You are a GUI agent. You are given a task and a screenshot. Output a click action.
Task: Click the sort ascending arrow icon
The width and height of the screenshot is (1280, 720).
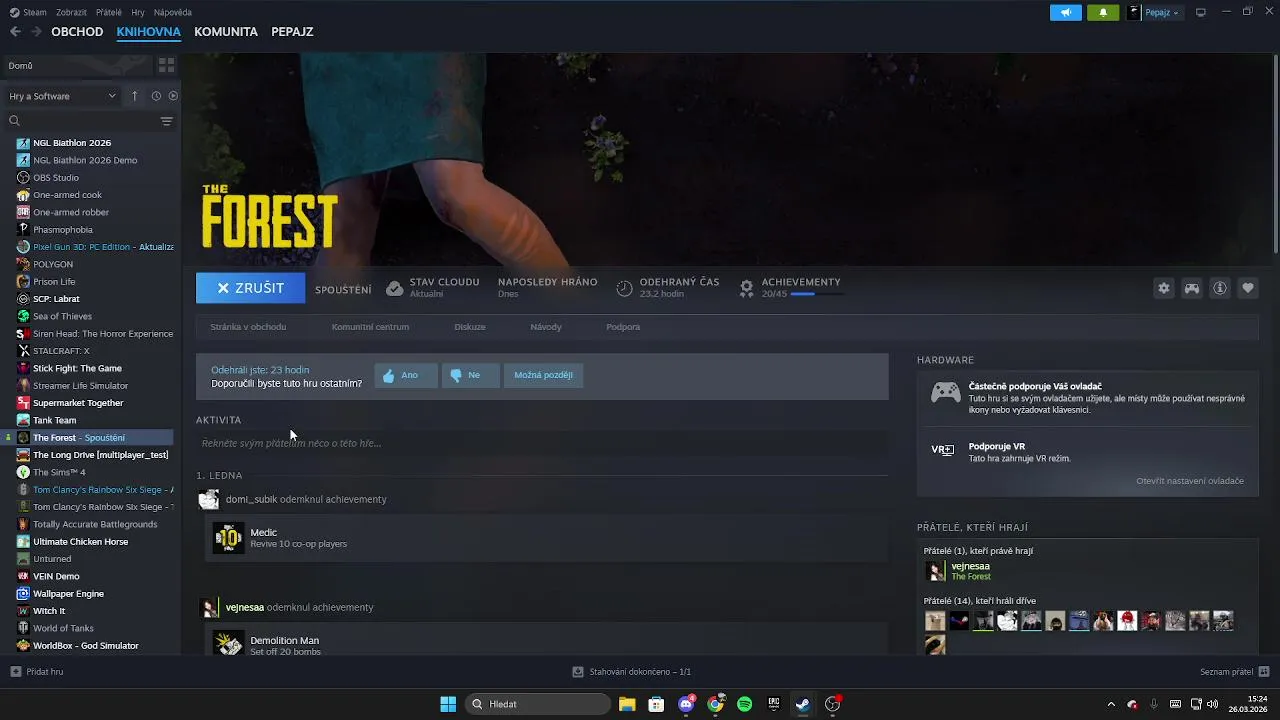tap(135, 96)
